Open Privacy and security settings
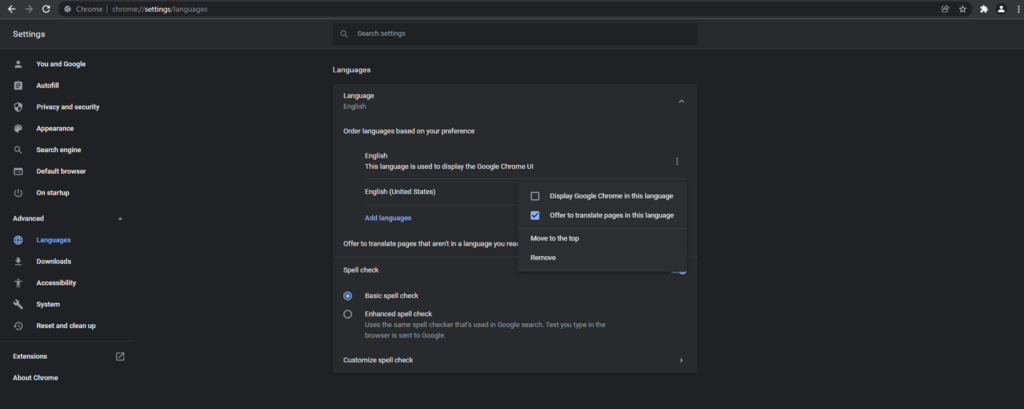This screenshot has width=1024, height=409. coord(68,107)
